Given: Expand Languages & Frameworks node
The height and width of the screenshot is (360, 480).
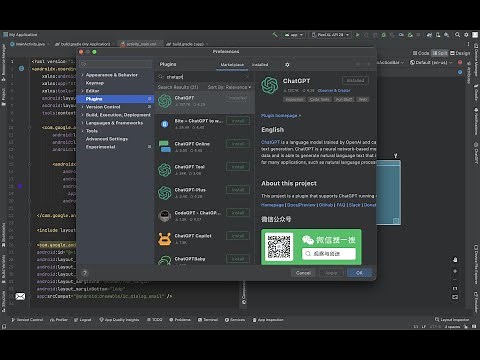Looking at the screenshot, I should tap(82, 123).
